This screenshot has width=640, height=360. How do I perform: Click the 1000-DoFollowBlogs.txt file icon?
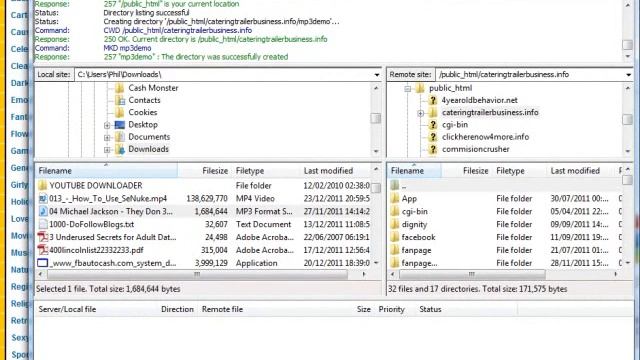point(42,224)
